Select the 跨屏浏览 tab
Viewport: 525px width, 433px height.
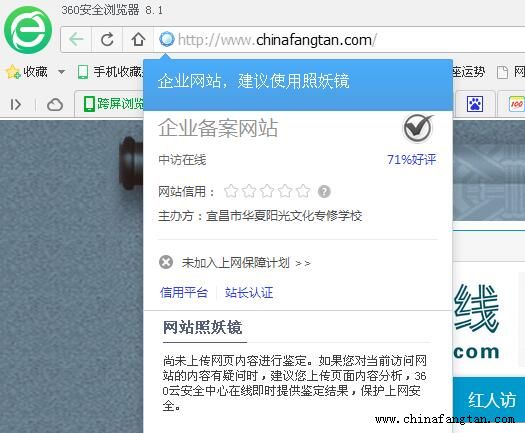point(113,104)
